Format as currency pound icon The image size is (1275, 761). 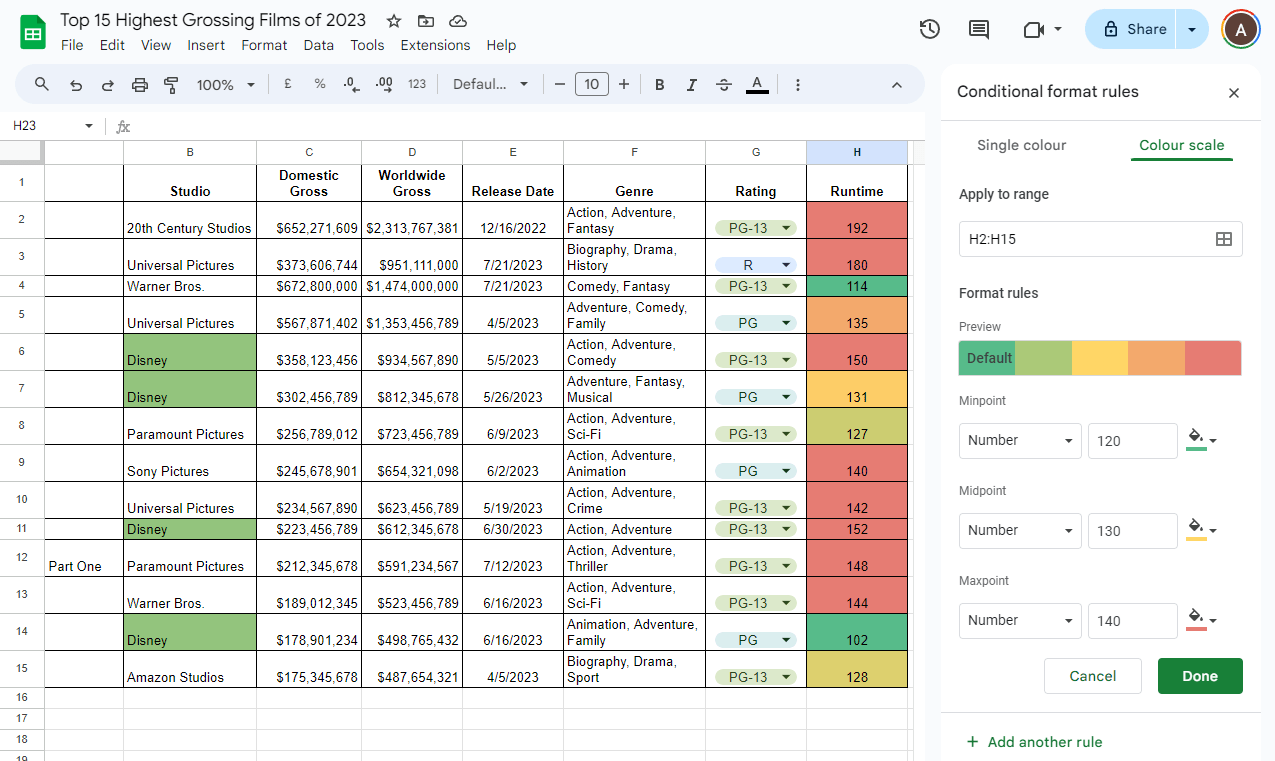click(x=288, y=84)
